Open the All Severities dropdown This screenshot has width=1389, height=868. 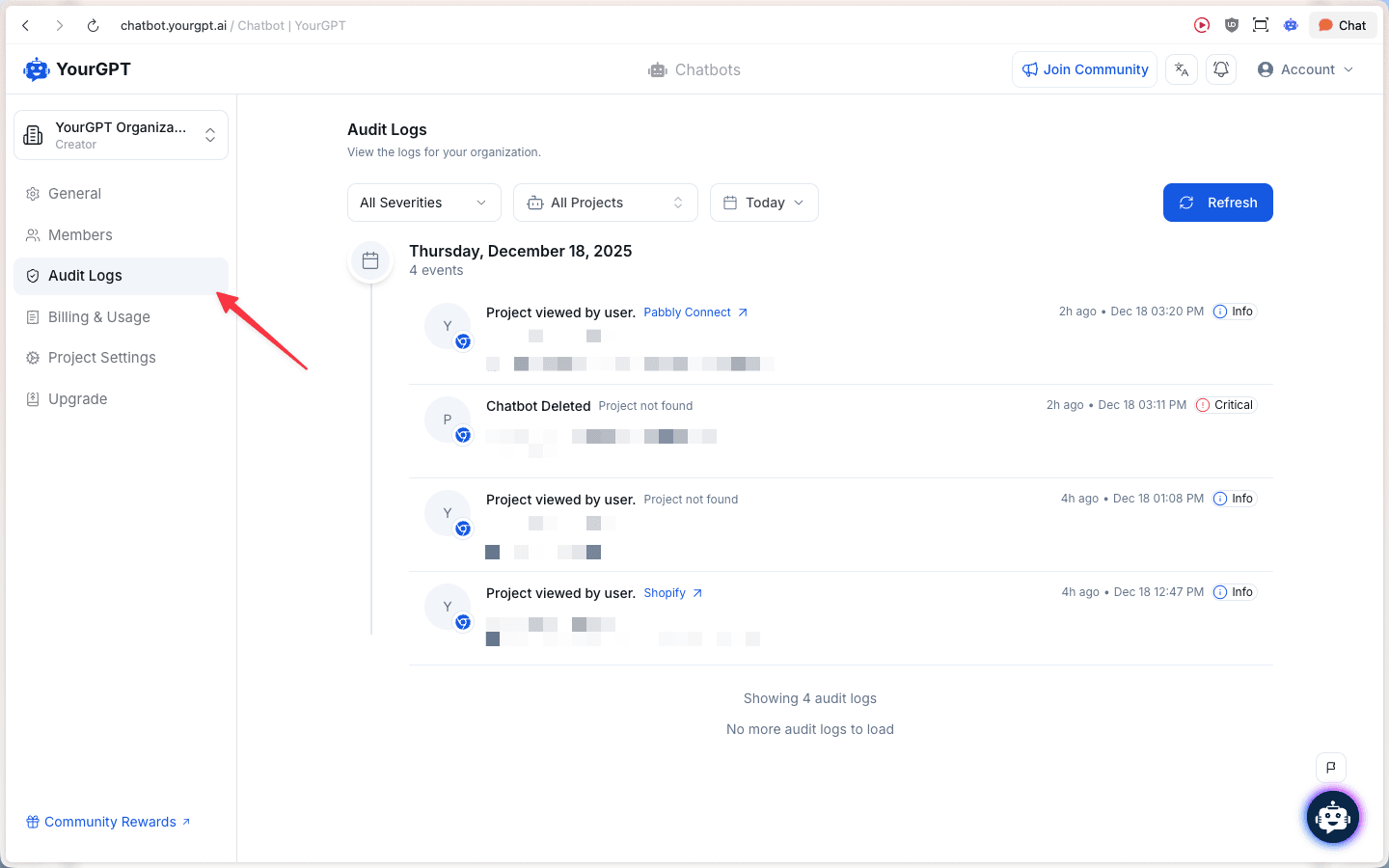[423, 203]
